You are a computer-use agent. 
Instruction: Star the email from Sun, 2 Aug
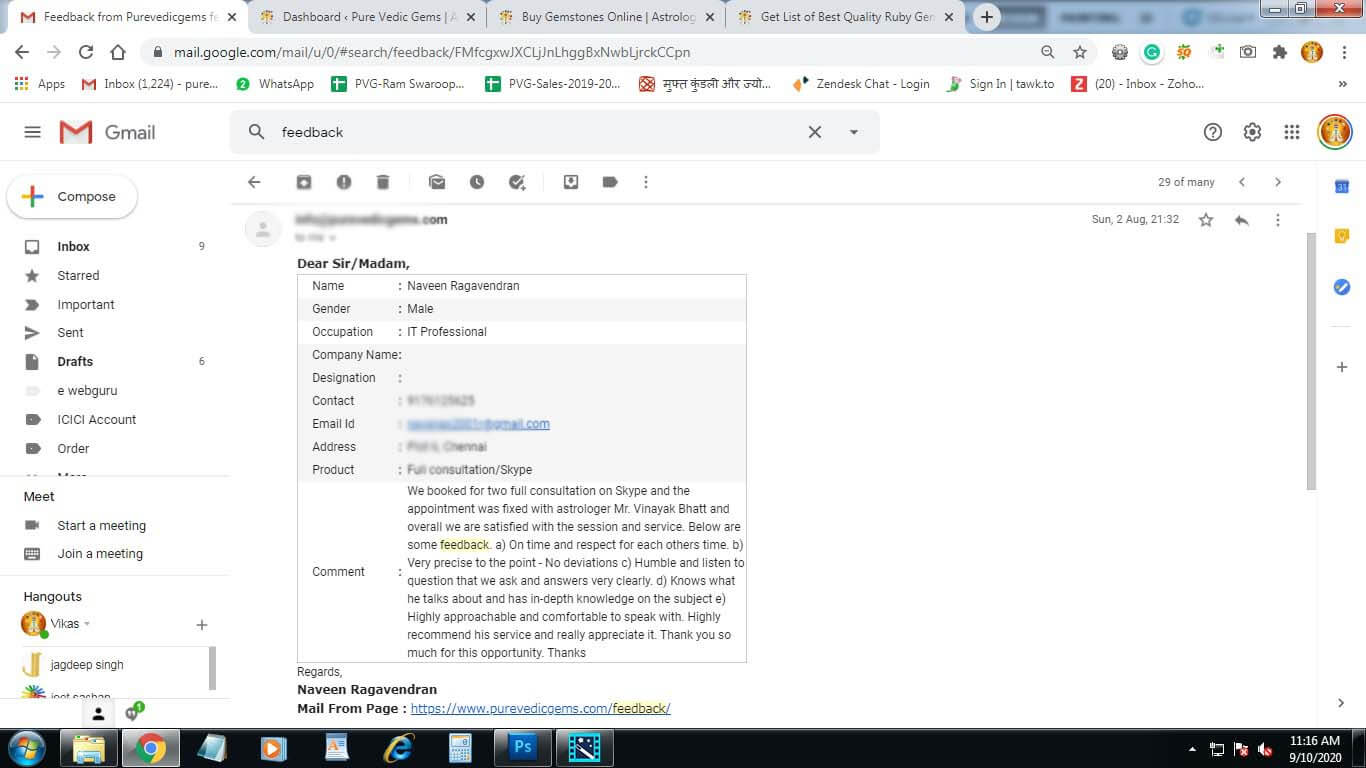[x=1206, y=220]
